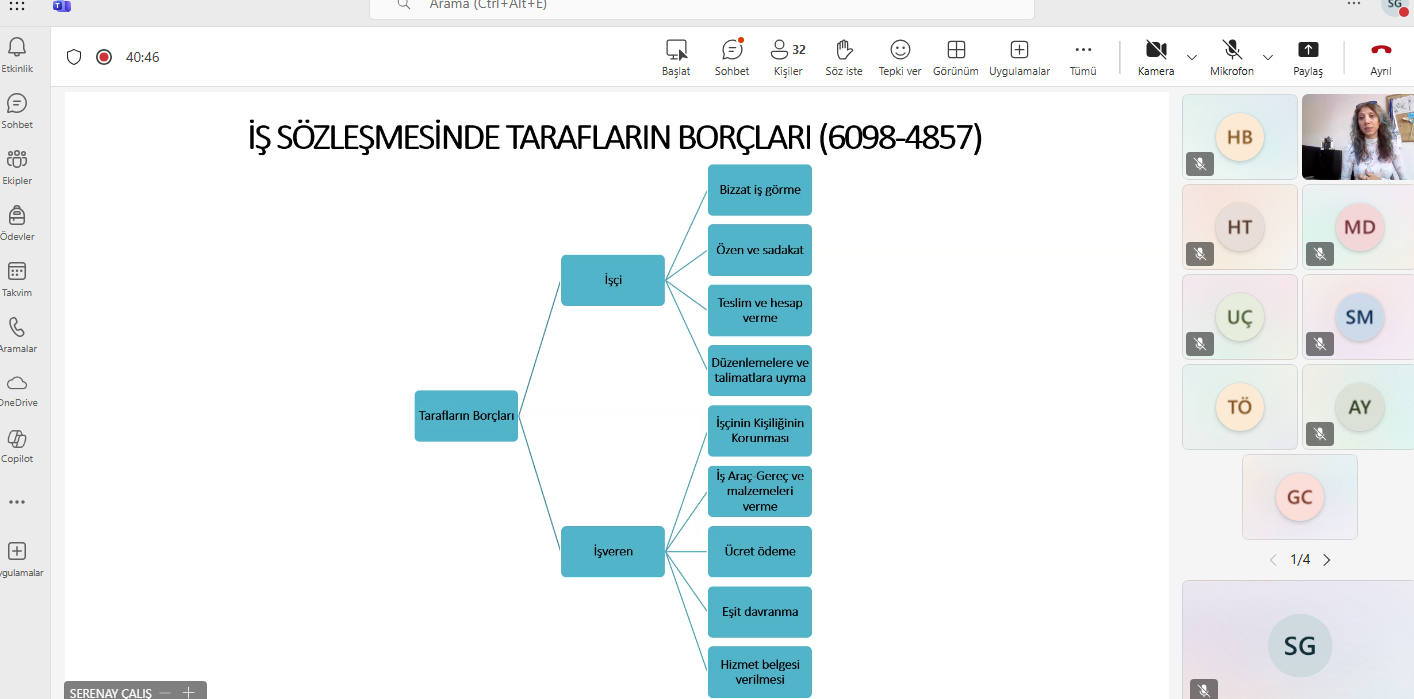Viewport: 1414px width, 699px height.
Task: Open the Görünüm view options
Action: [955, 57]
